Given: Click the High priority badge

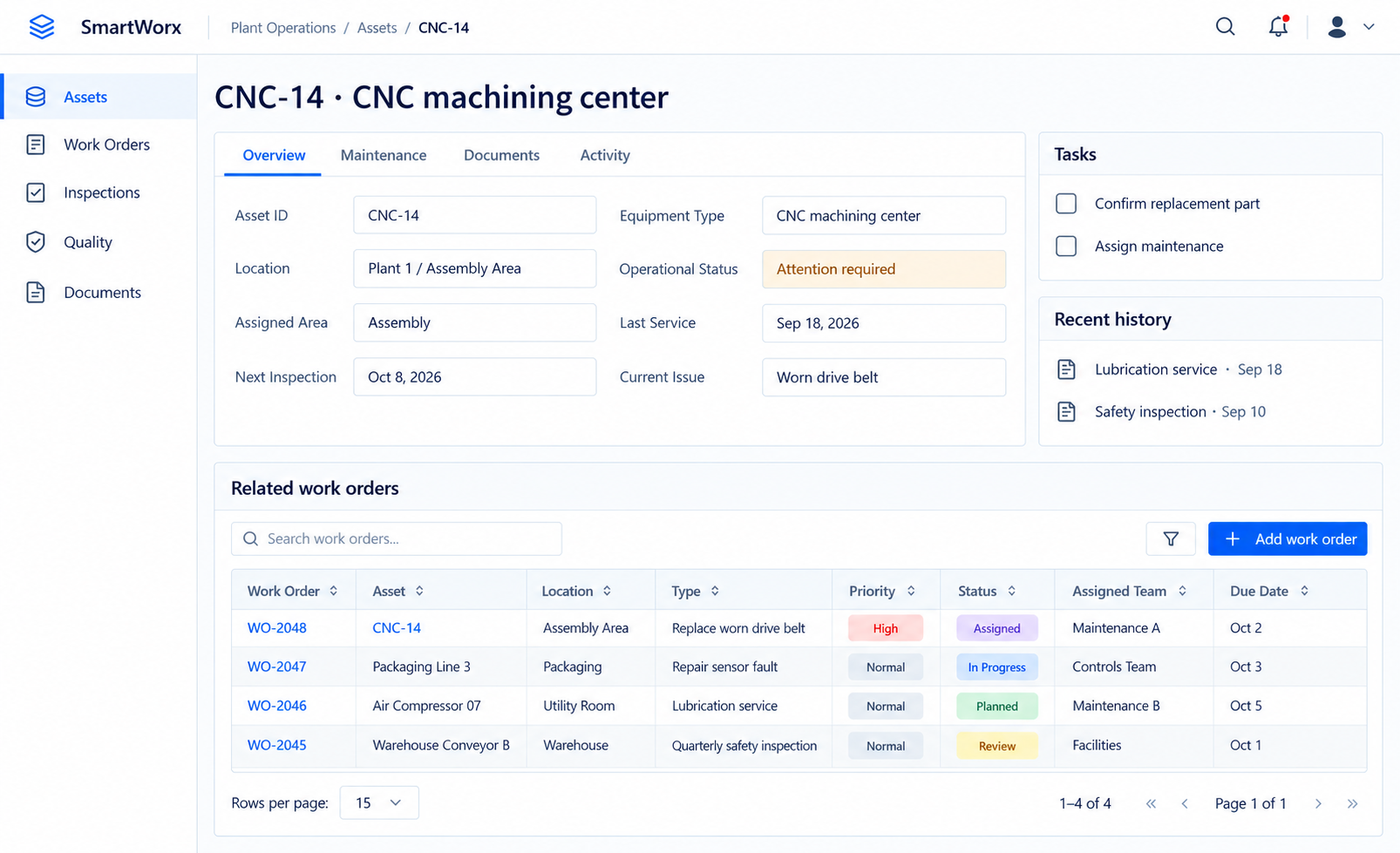Looking at the screenshot, I should point(886,628).
